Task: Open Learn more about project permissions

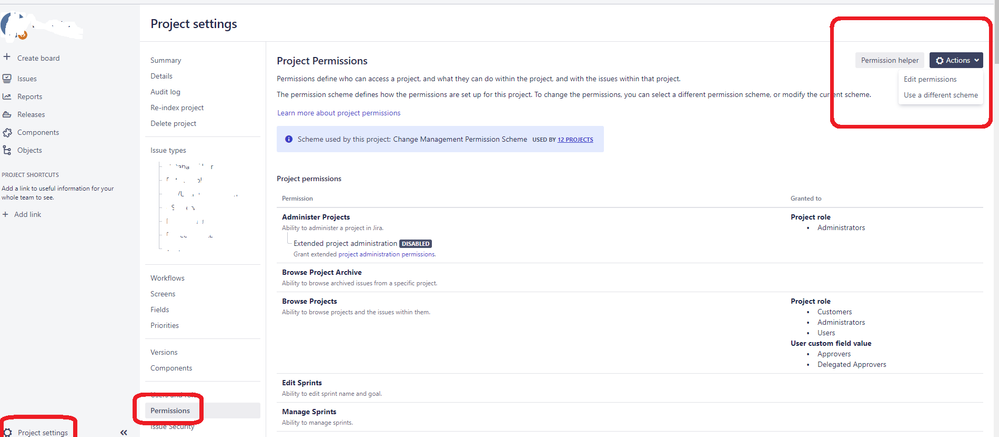Action: click(339, 113)
